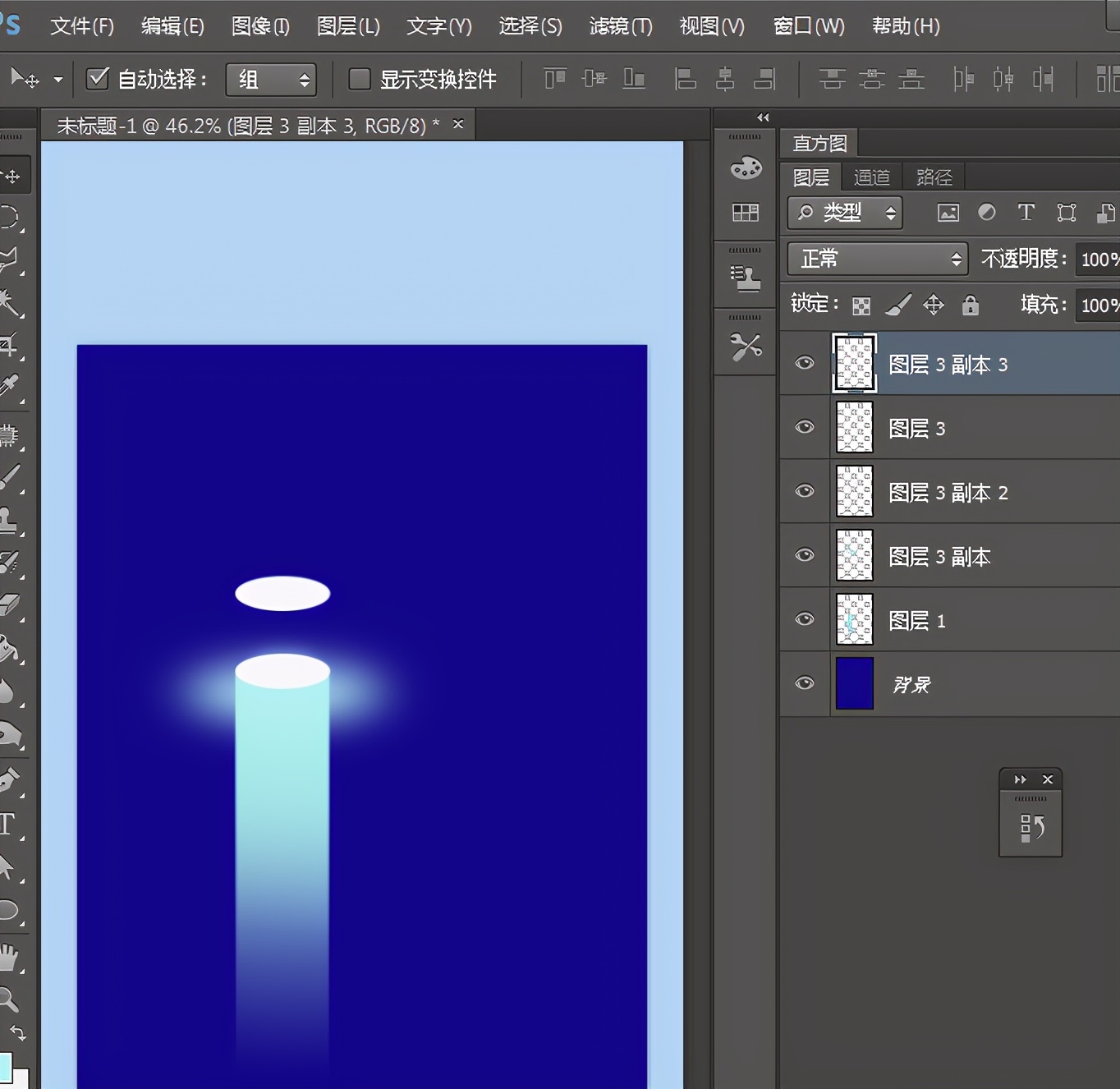The width and height of the screenshot is (1120, 1089).
Task: Select the 图层 3 副本 2 layer
Action: (948, 493)
